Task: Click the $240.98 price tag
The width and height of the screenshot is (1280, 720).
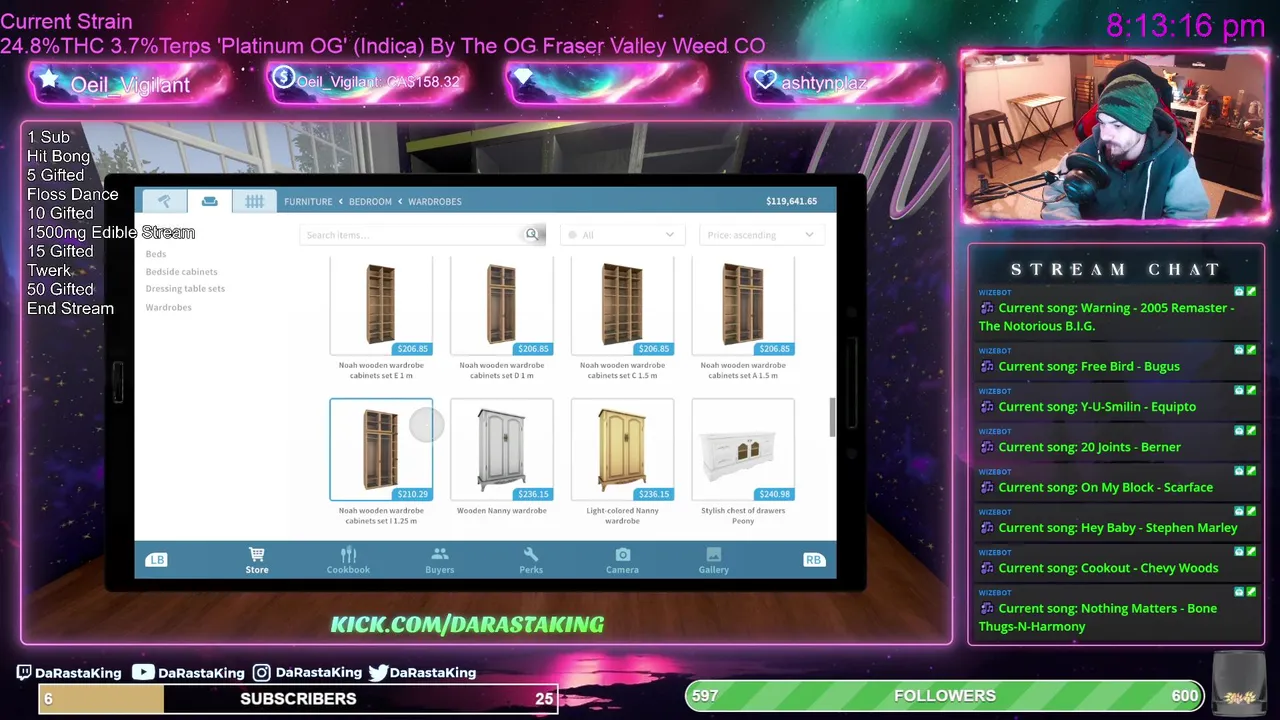Action: point(774,494)
